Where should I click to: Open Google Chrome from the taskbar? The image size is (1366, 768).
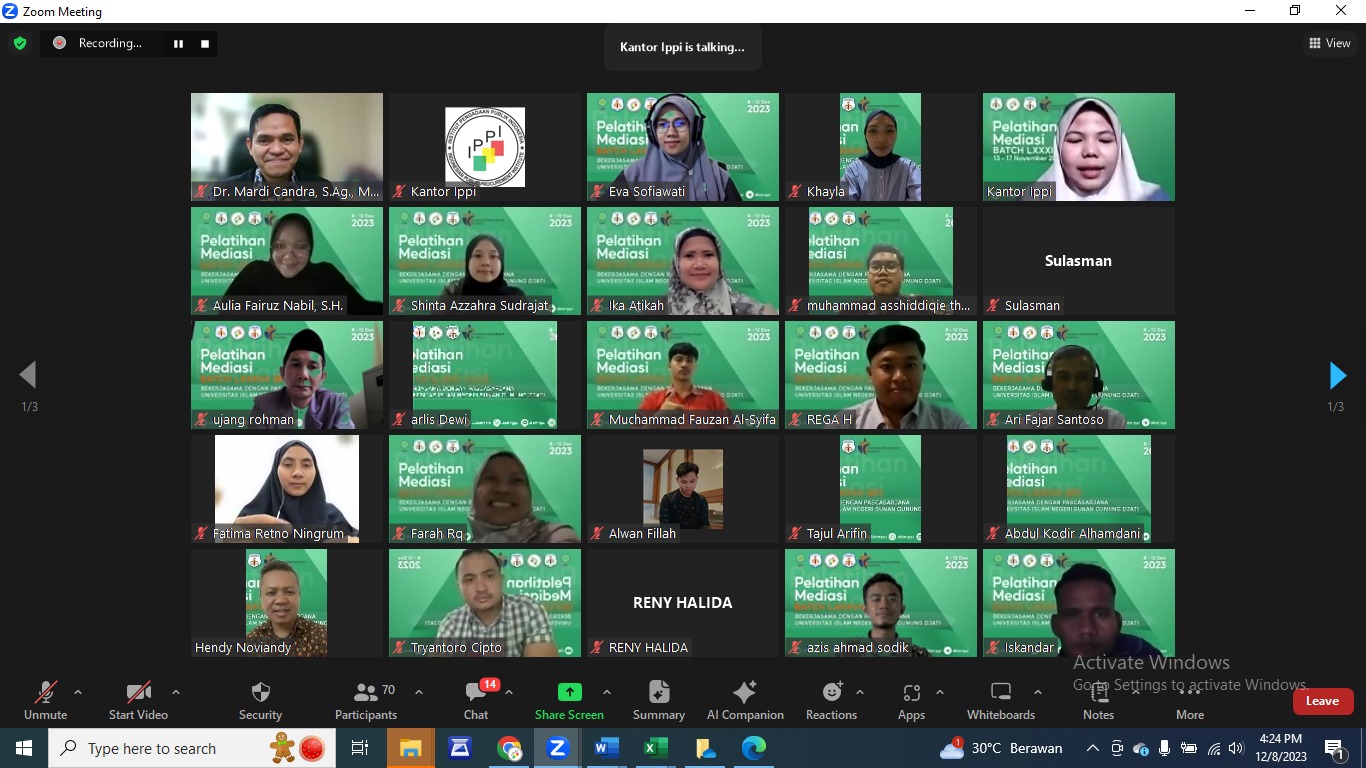tap(509, 748)
